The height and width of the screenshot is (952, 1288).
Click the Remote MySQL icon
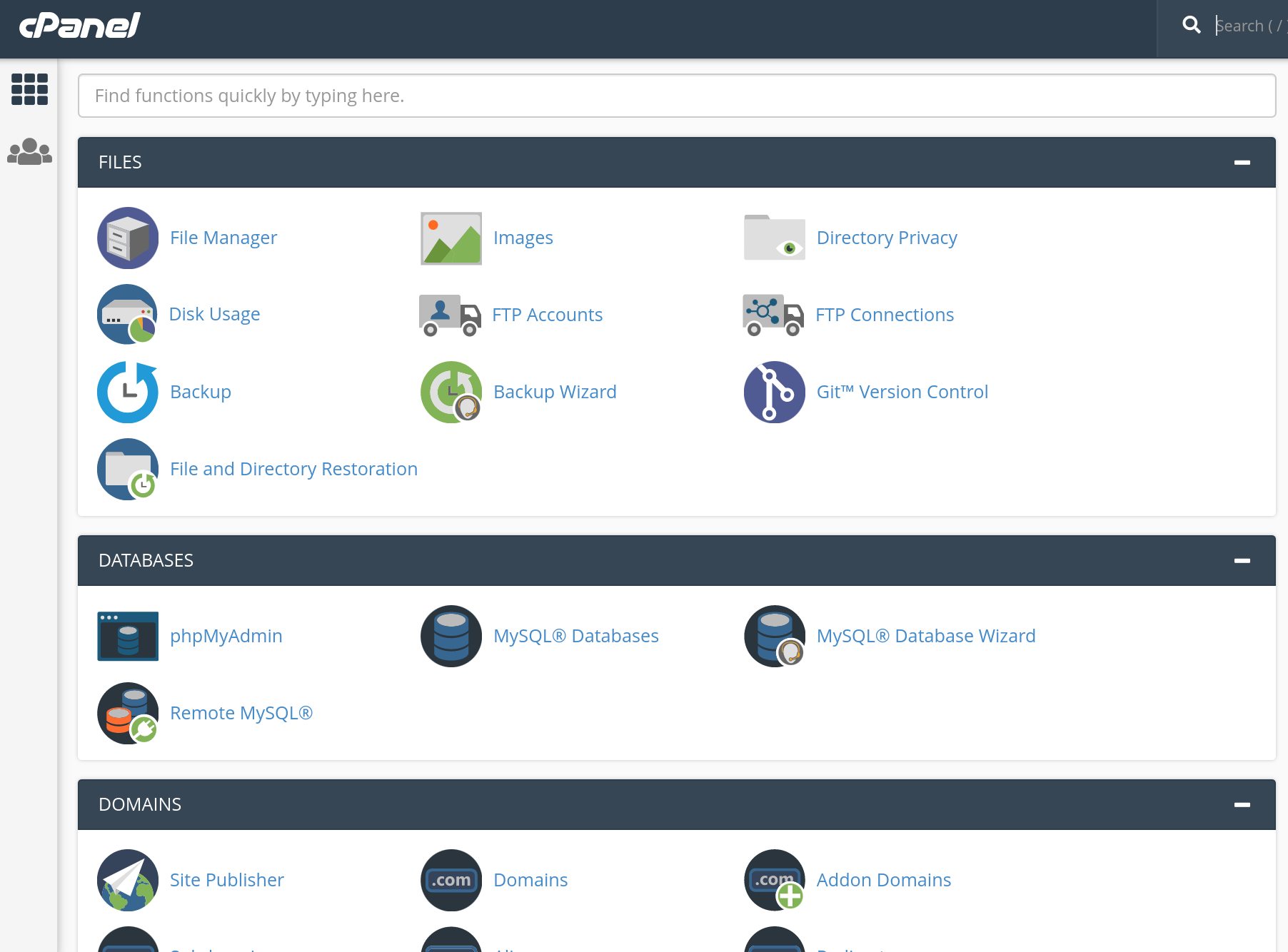point(128,713)
